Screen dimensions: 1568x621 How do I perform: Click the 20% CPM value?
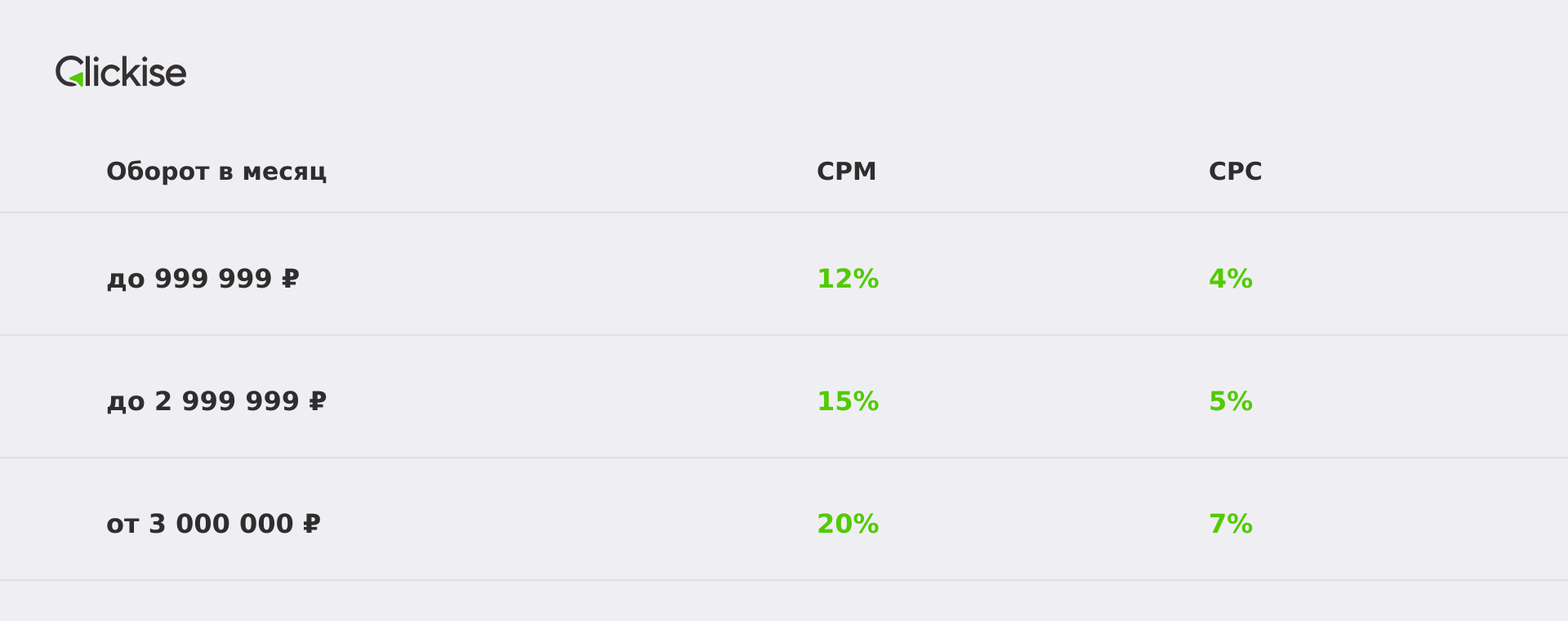coord(848,524)
